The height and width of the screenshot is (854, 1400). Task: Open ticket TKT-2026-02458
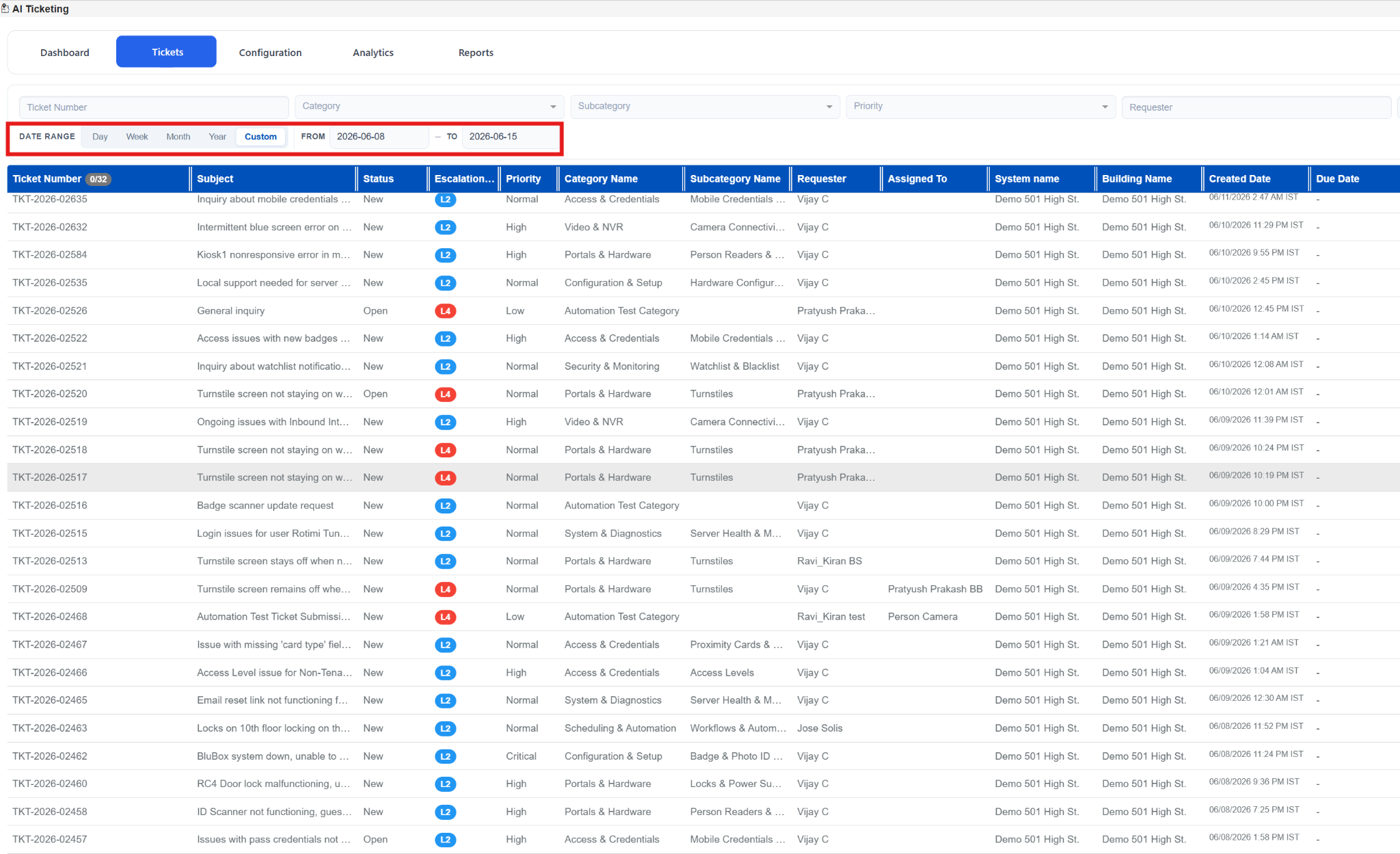50,812
